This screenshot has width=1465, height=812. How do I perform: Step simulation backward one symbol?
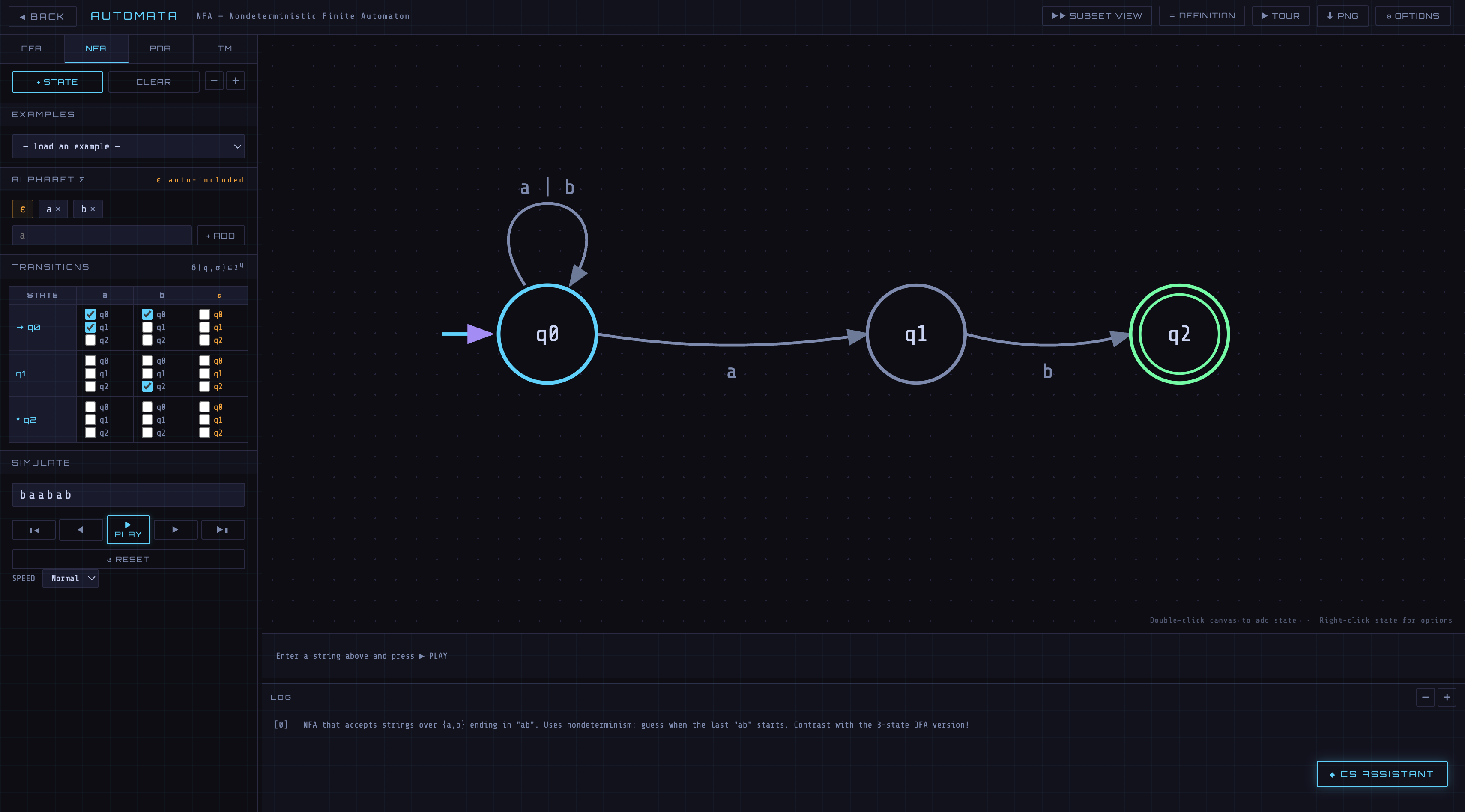click(81, 530)
